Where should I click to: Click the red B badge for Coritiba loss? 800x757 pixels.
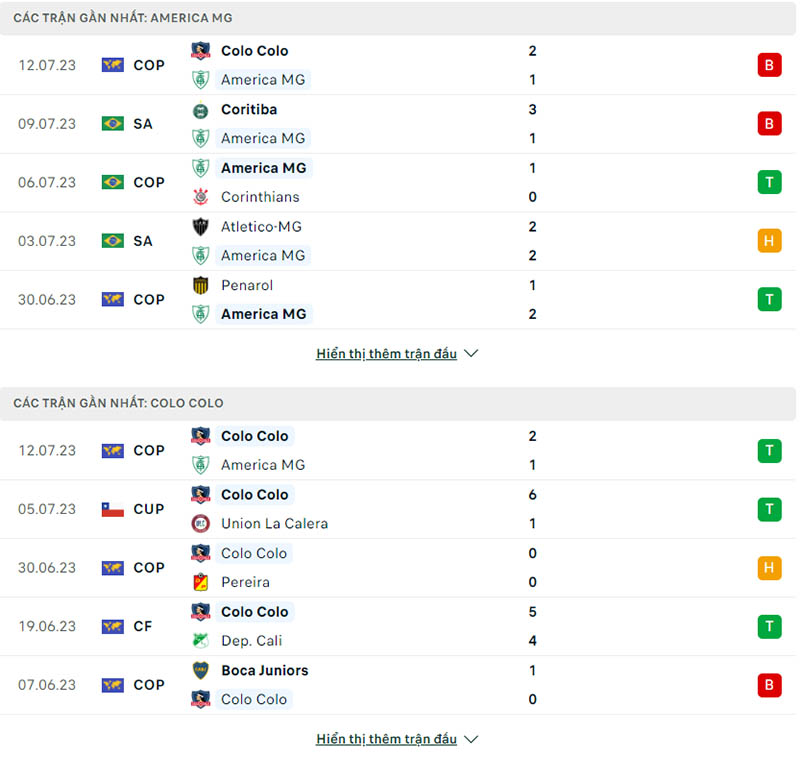(x=769, y=123)
